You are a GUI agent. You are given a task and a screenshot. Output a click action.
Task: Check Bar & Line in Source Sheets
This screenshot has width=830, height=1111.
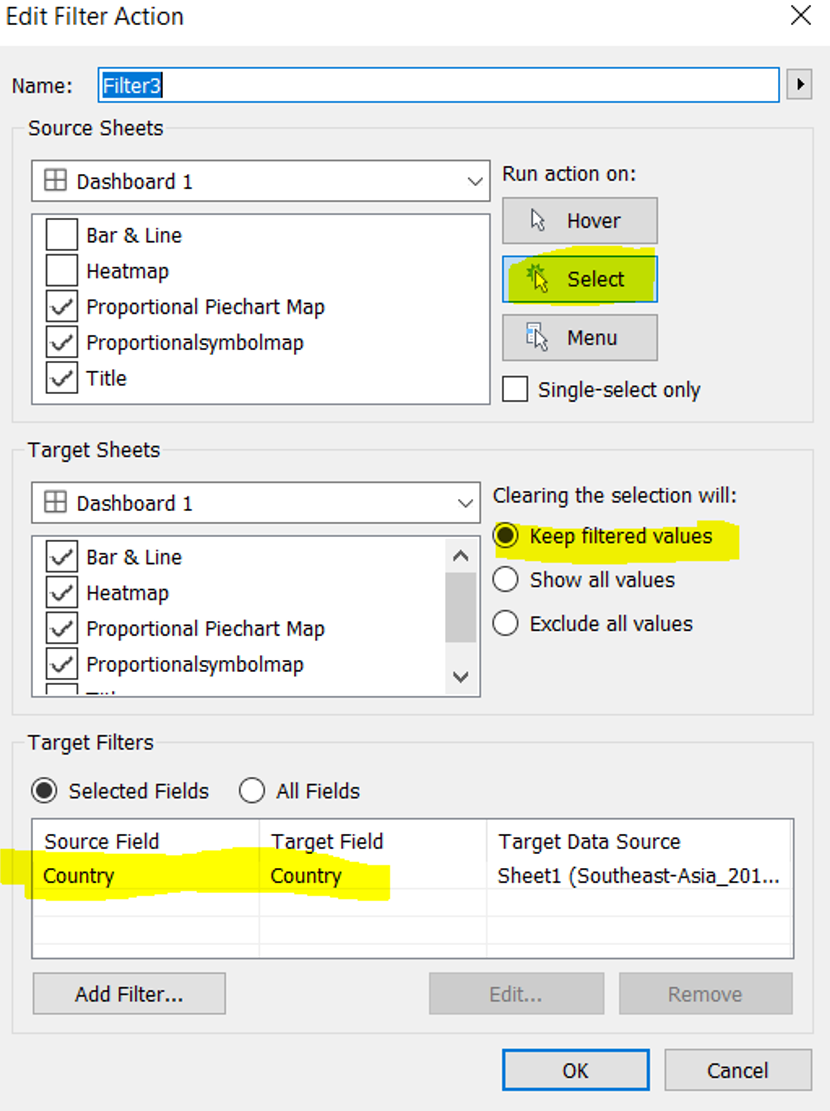click(x=61, y=235)
